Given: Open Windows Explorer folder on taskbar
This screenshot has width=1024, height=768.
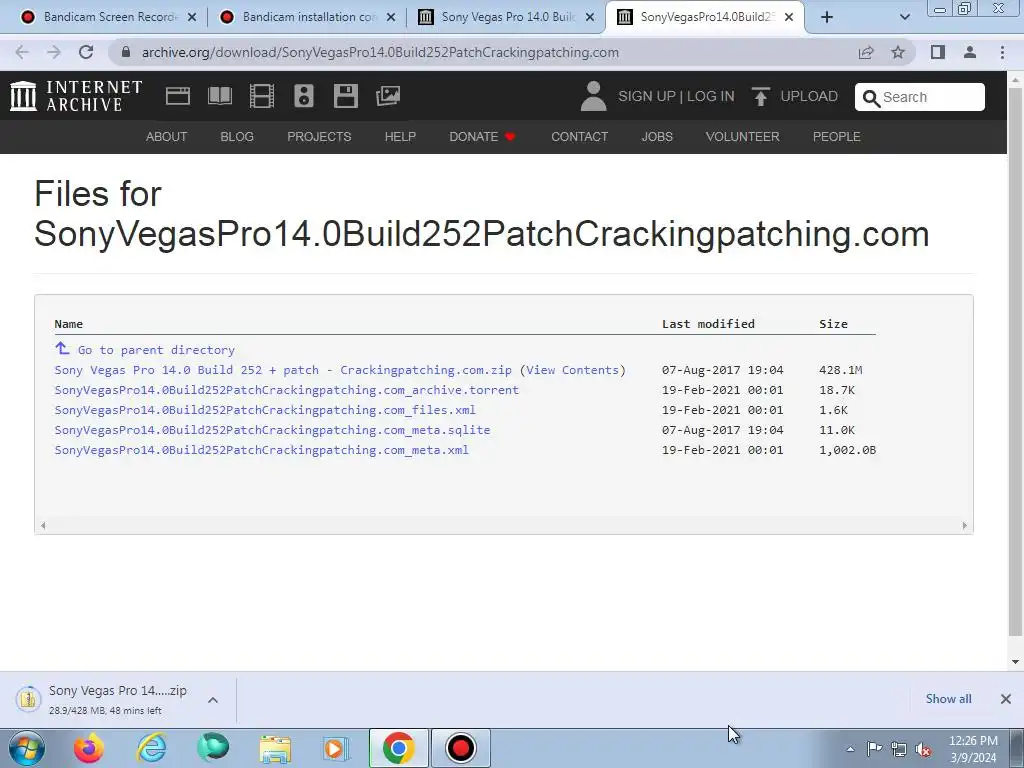Looking at the screenshot, I should point(275,748).
